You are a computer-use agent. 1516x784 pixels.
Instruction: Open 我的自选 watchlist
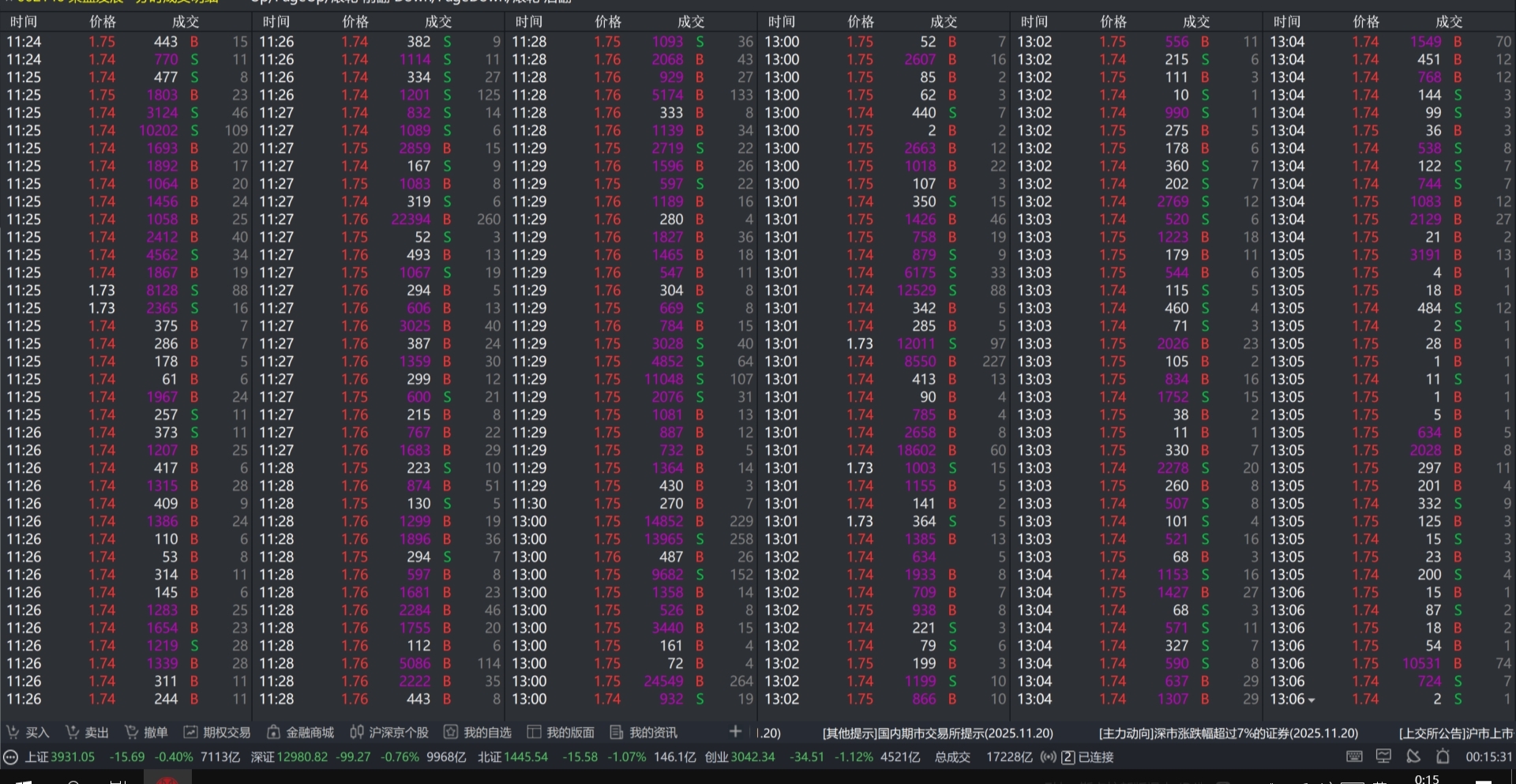[478, 733]
